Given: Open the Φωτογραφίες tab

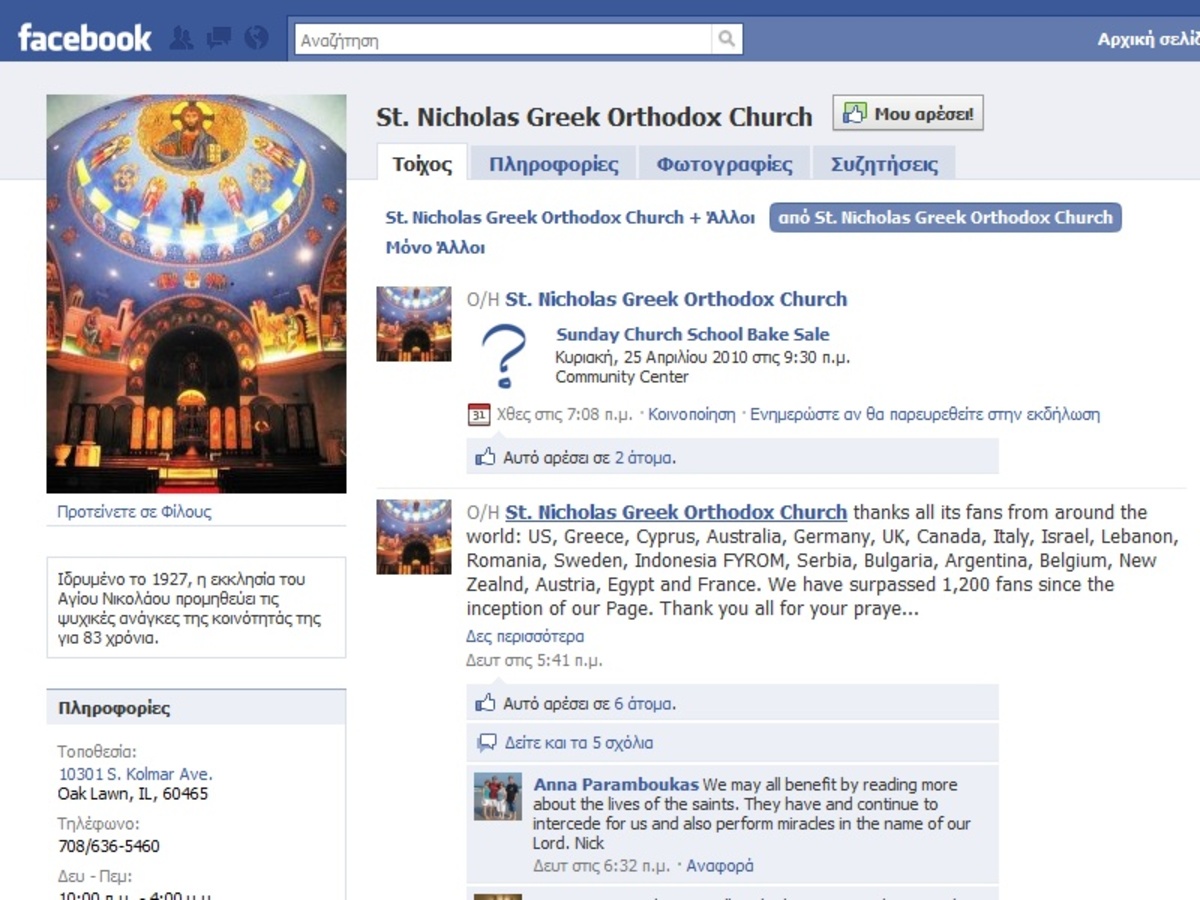Looking at the screenshot, I should click(724, 164).
